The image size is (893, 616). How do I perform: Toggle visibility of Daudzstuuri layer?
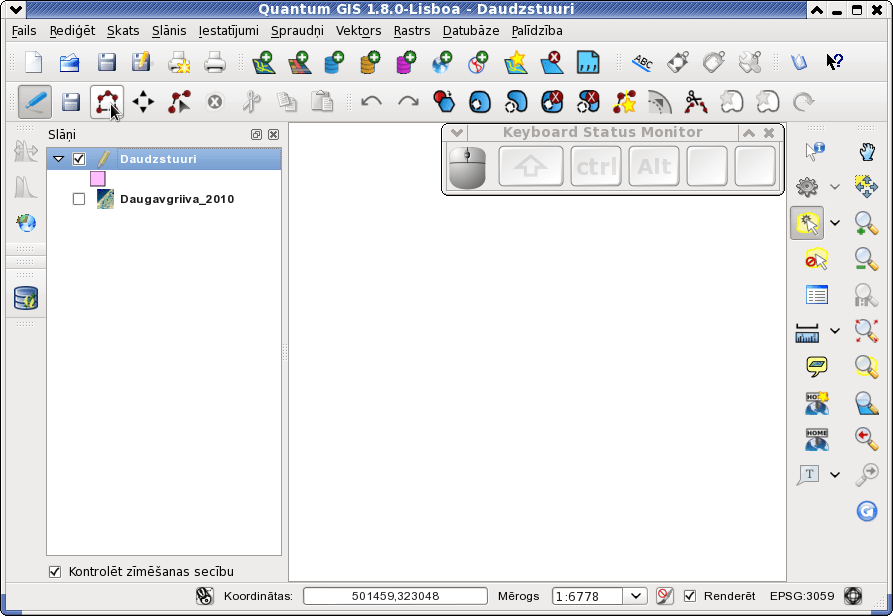click(x=79, y=159)
